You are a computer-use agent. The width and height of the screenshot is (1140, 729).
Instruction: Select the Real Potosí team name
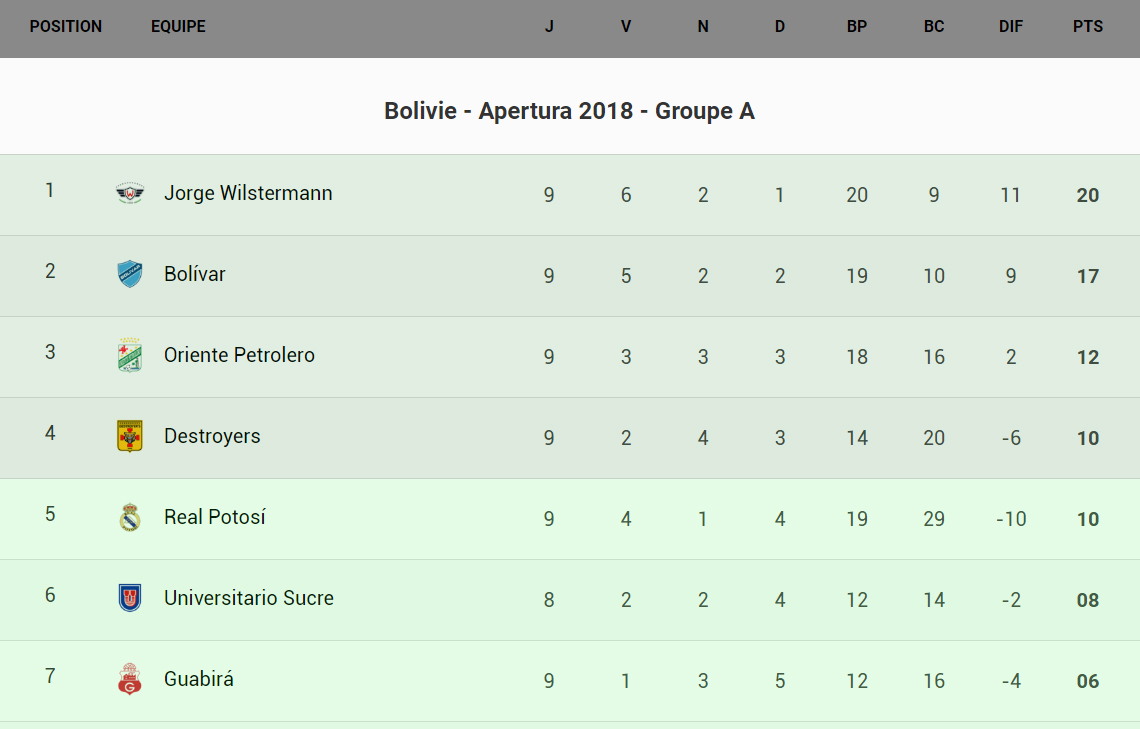coord(215,517)
